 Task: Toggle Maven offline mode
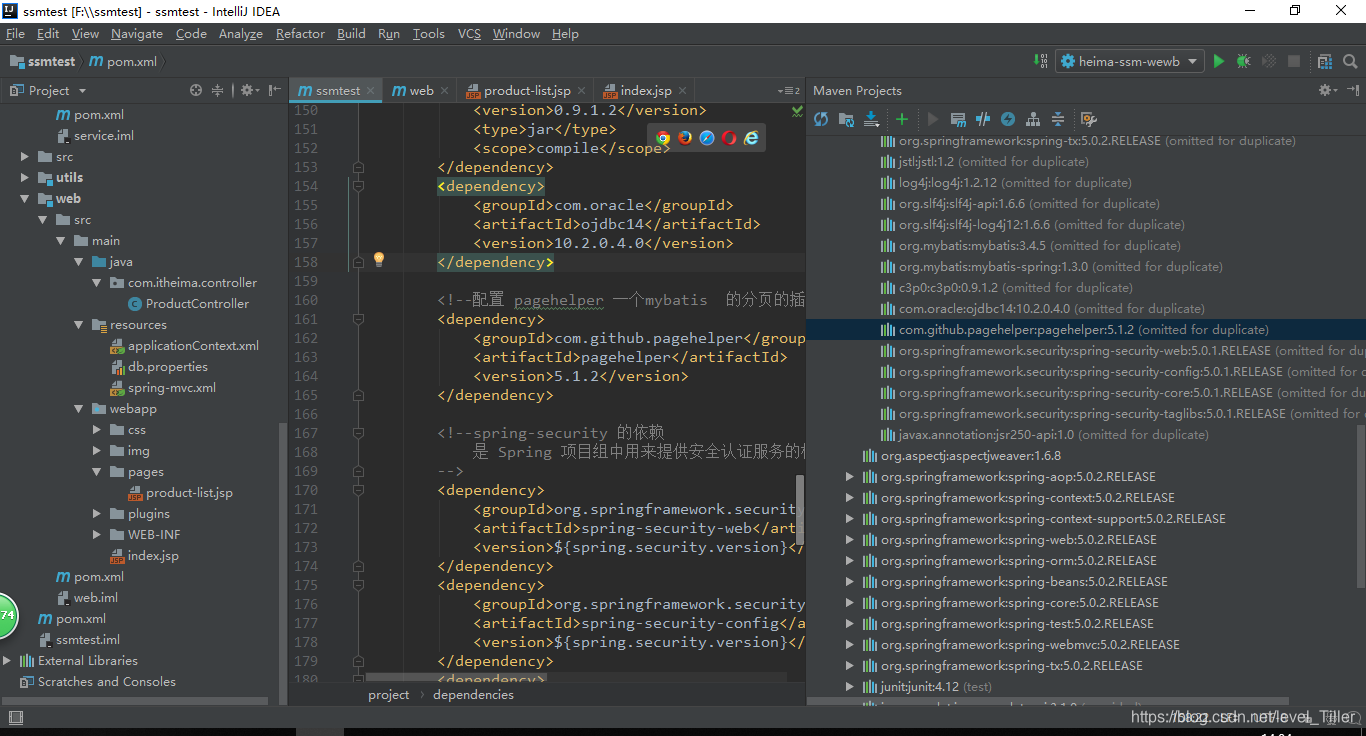coord(983,119)
